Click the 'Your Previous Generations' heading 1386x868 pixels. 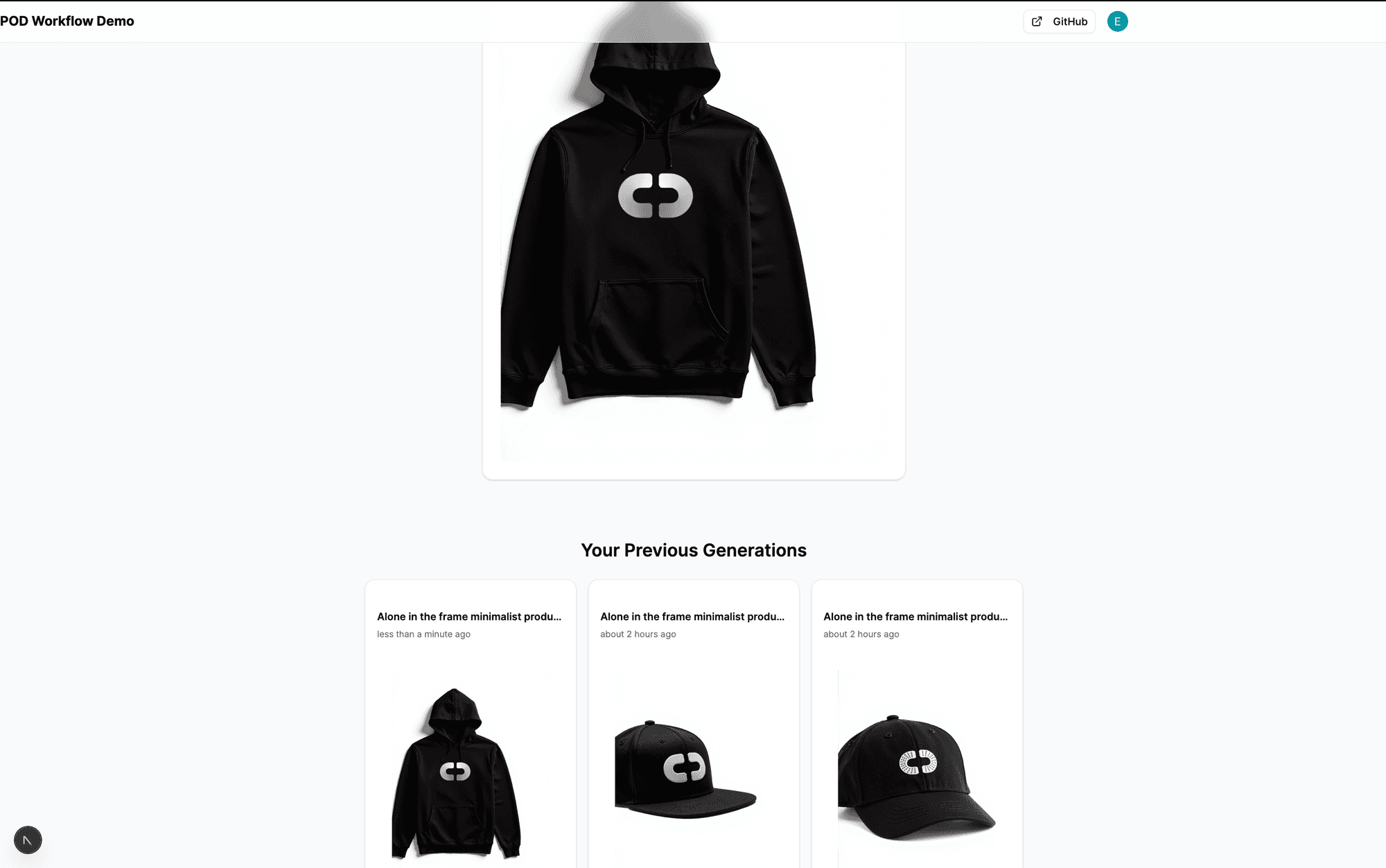(x=694, y=550)
